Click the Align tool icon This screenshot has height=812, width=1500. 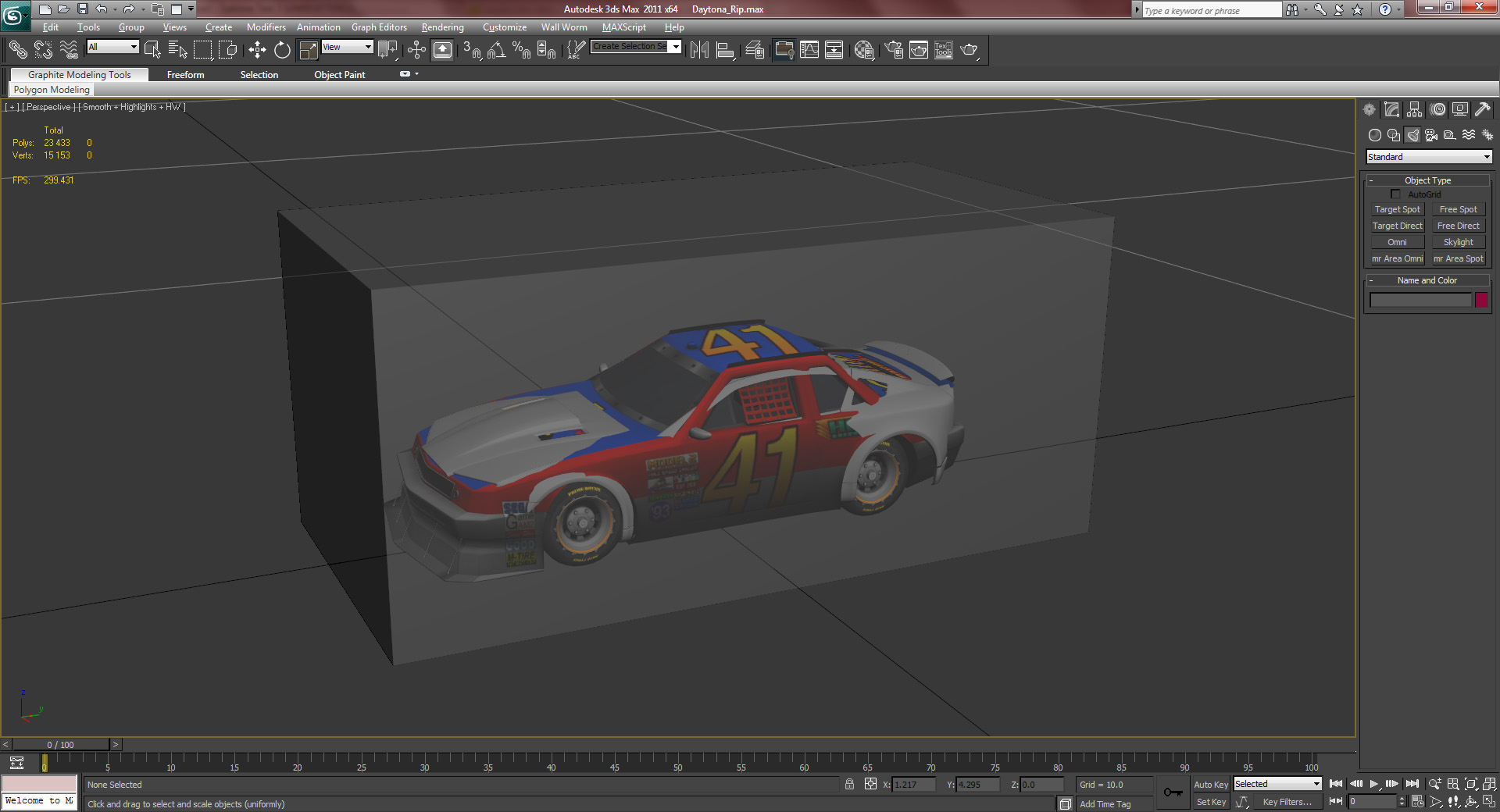(725, 50)
